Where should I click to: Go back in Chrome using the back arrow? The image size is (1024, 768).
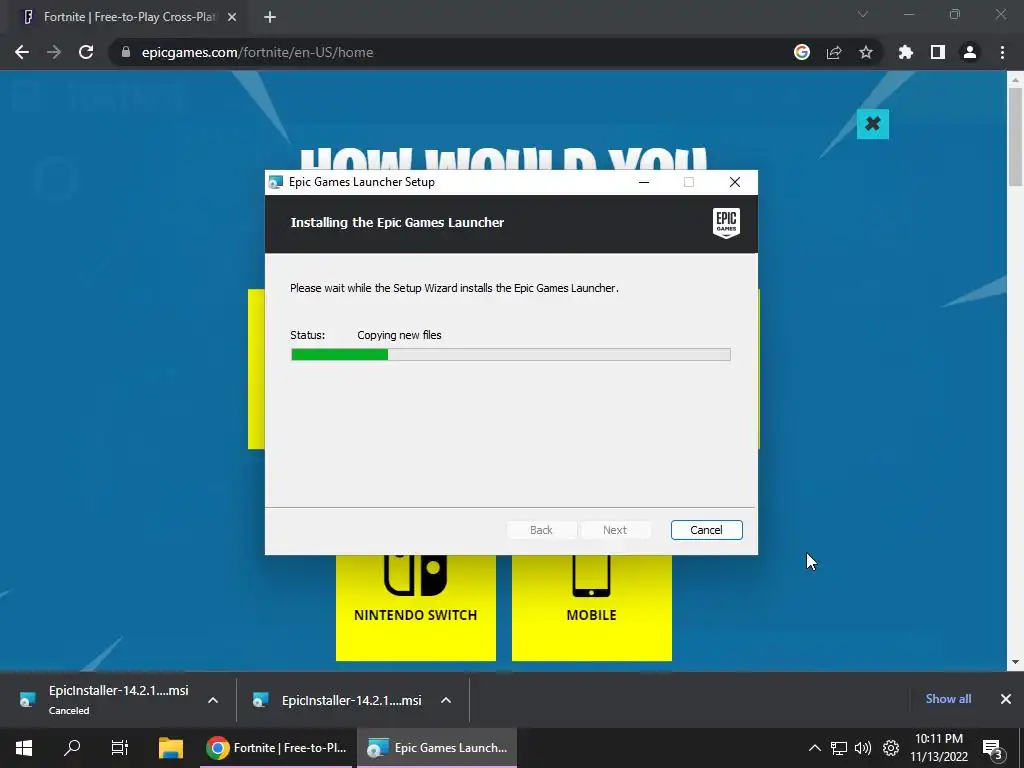[22, 52]
